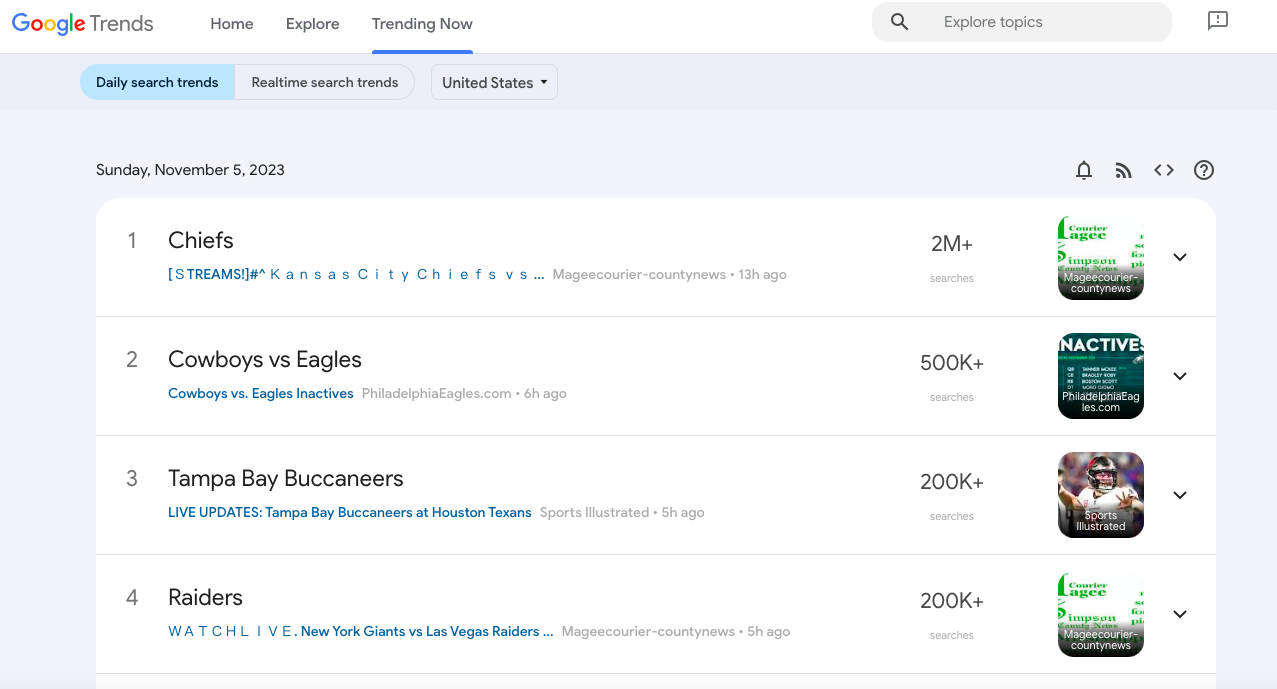Open the help question mark icon
Screen dimensions: 1277x689
(1204, 170)
